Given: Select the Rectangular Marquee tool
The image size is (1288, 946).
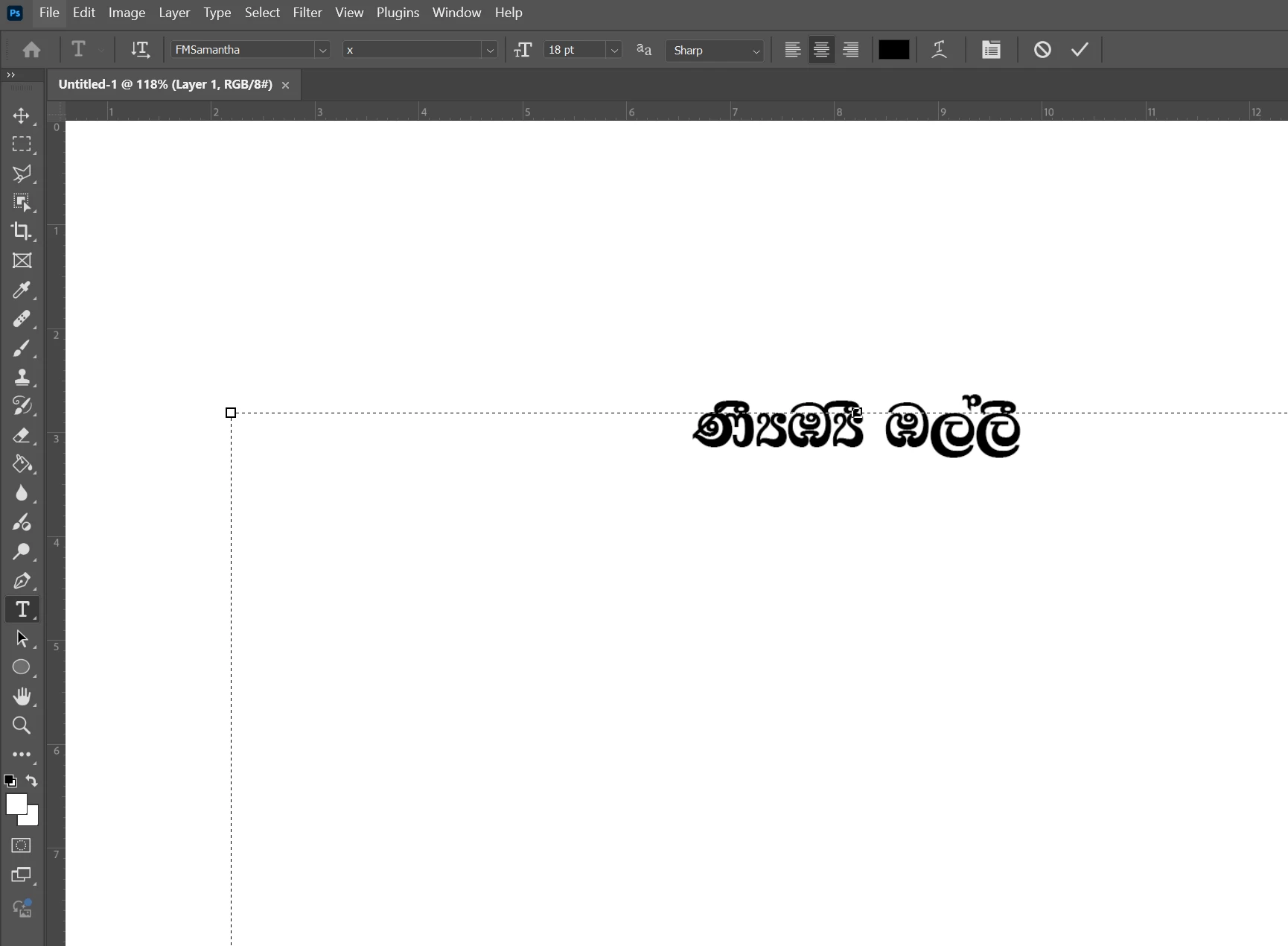Looking at the screenshot, I should pyautogui.click(x=22, y=145).
